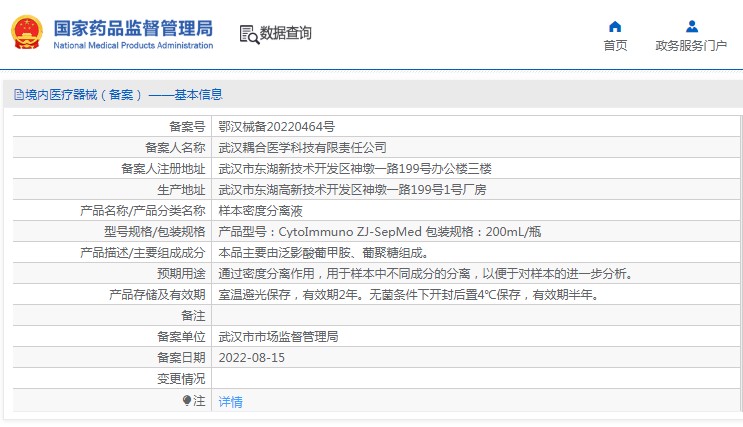
Task: Click the production address ending 1号厂房
Action: coord(352,190)
